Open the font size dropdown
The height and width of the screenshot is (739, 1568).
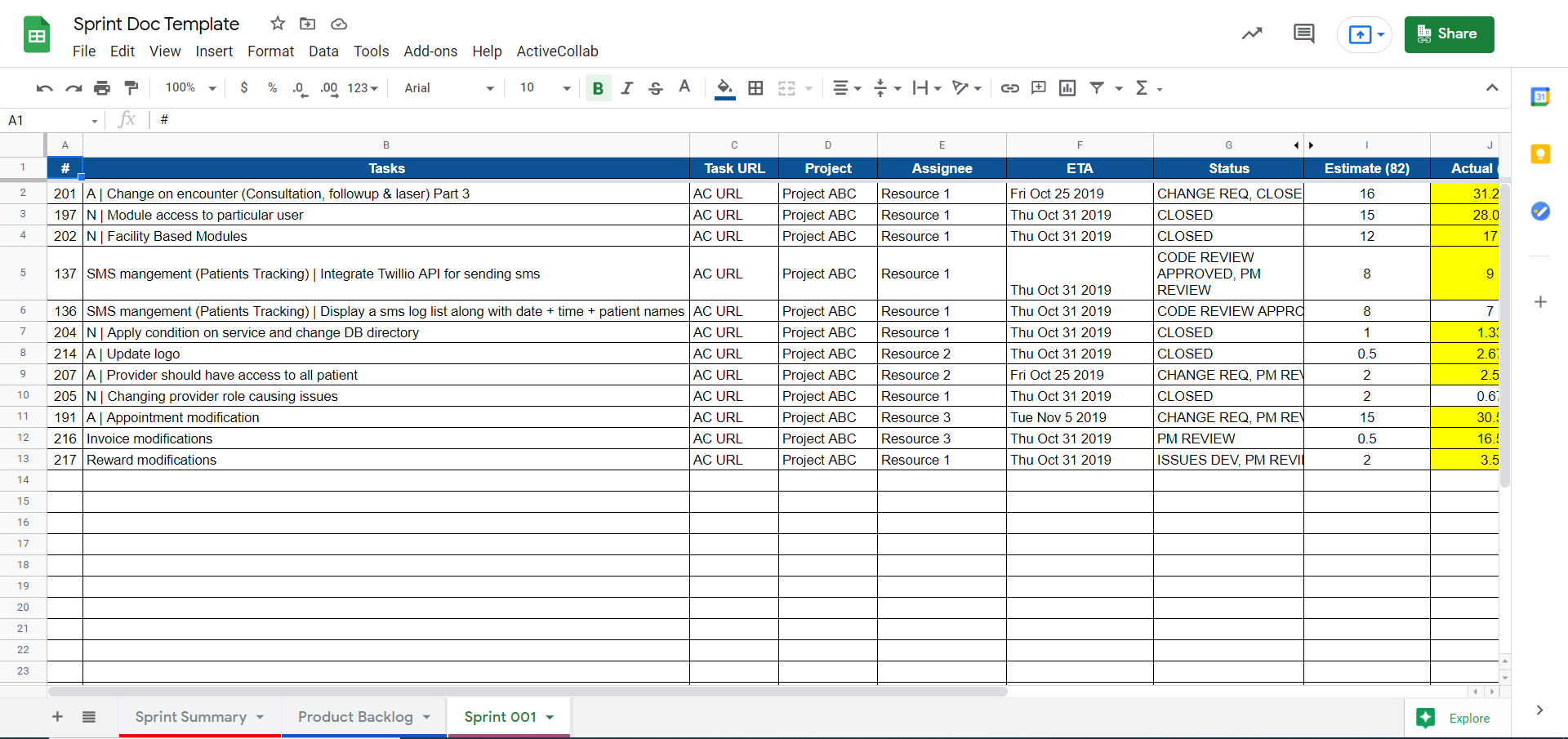(x=545, y=88)
